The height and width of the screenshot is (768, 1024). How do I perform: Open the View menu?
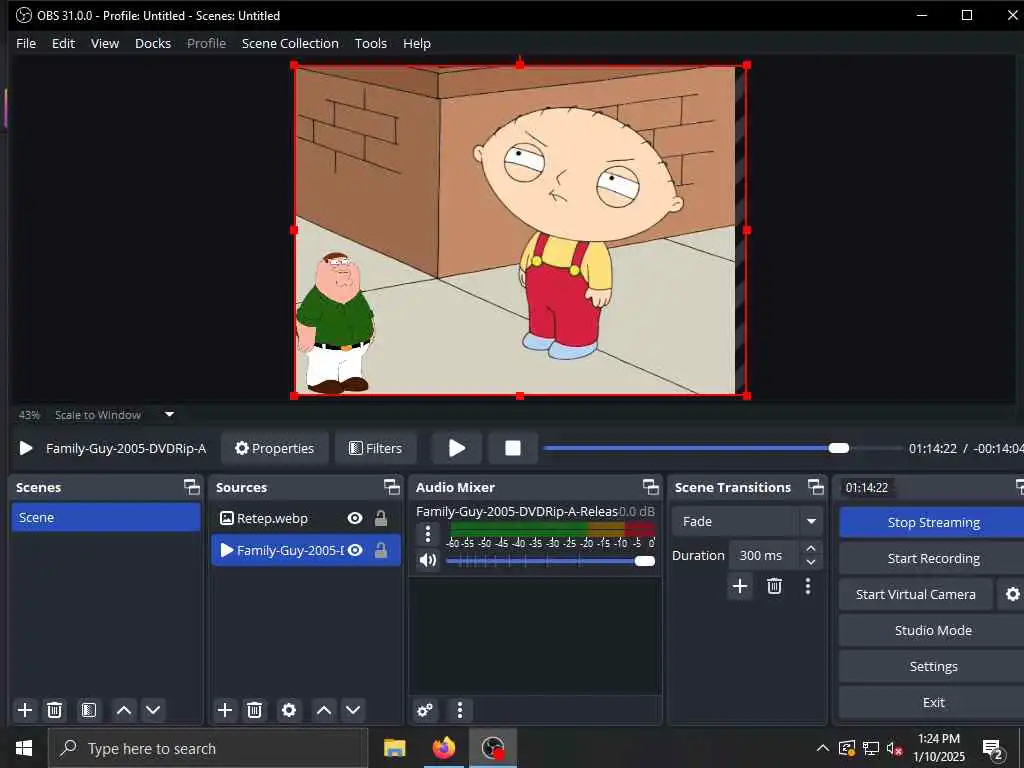(x=104, y=43)
